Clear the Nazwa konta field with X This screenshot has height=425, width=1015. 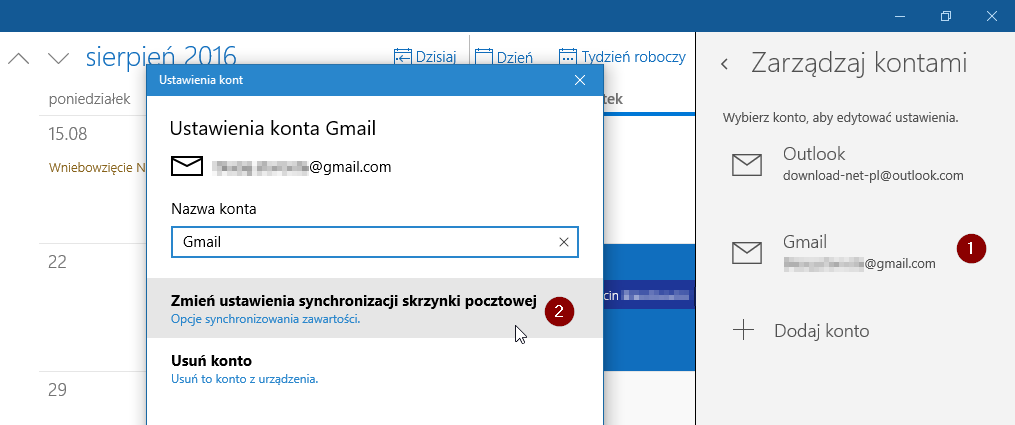(564, 242)
